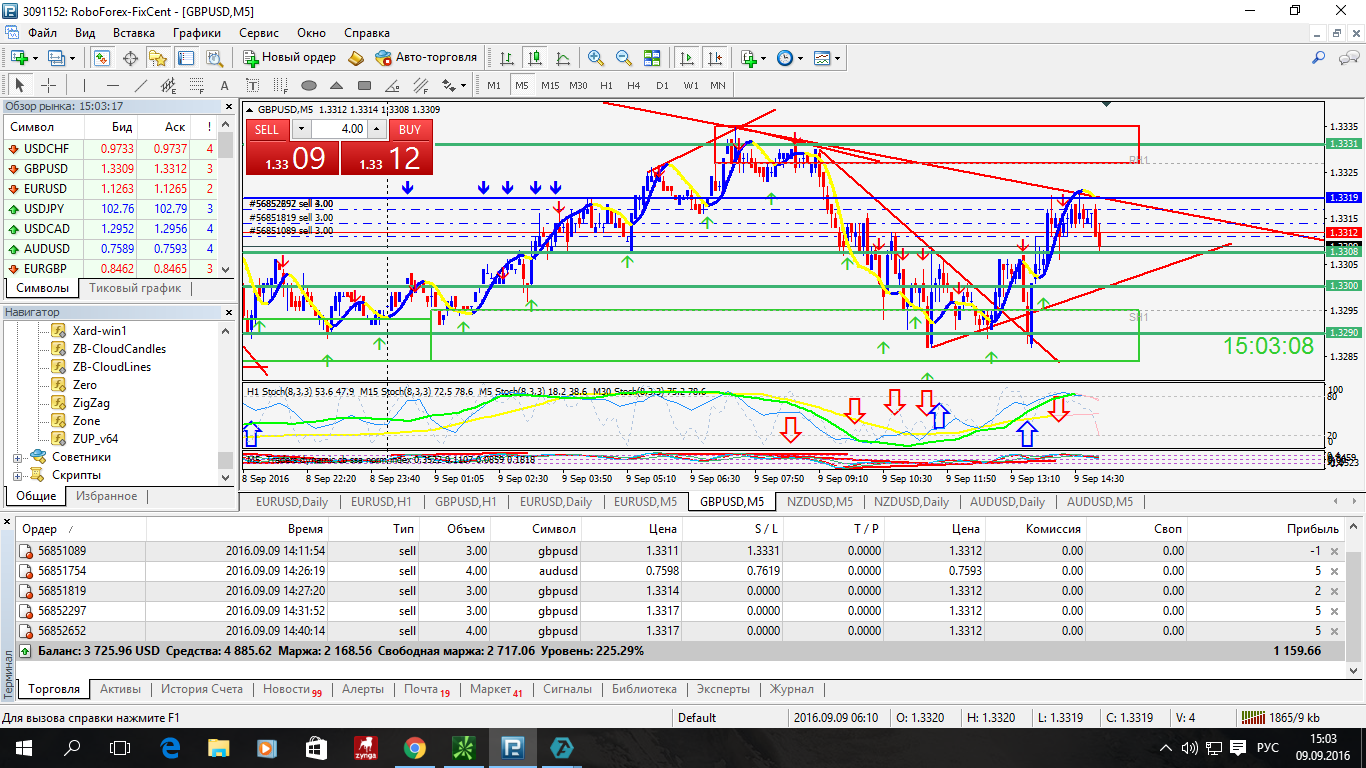Open MetaEditor with the yellow book icon
Viewport: 1366px width, 768px height.
(356, 58)
